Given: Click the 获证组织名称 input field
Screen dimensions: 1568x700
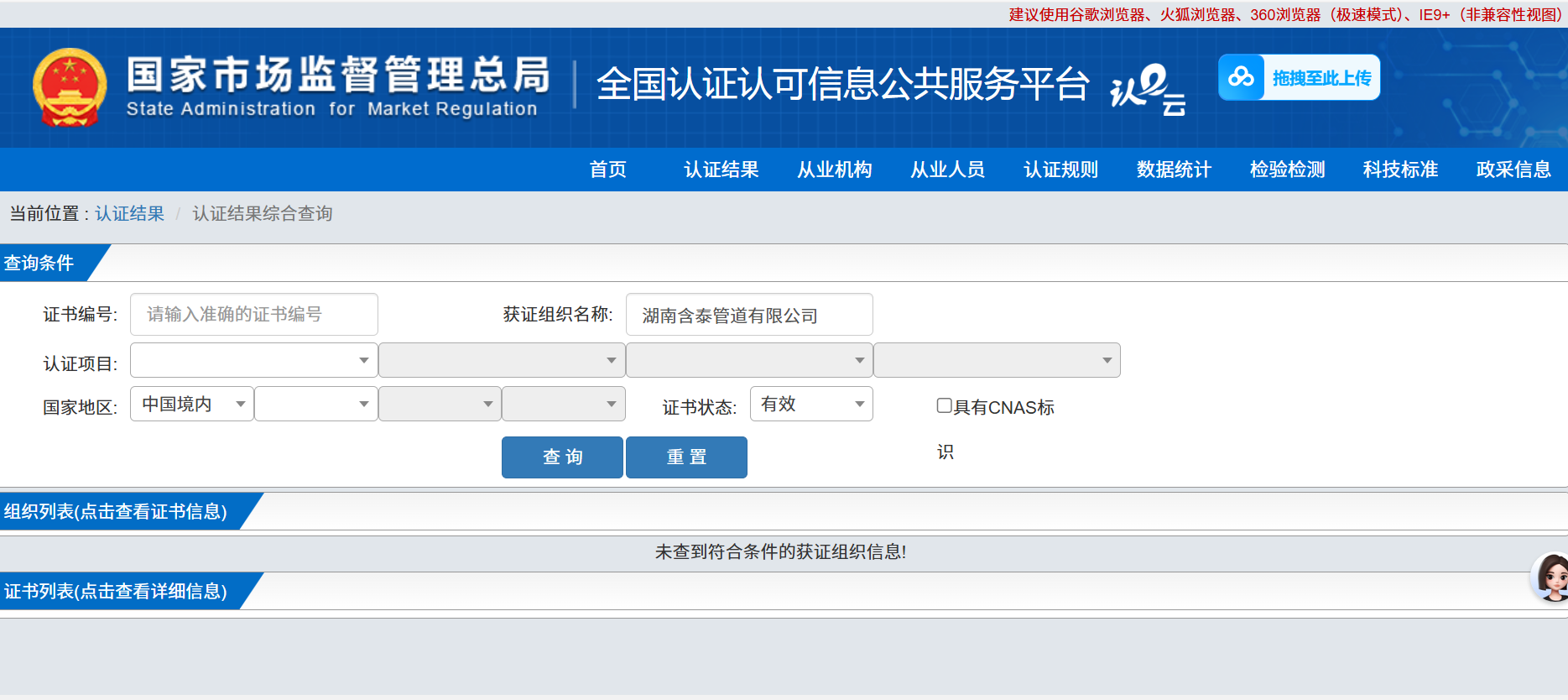Looking at the screenshot, I should pos(749,315).
